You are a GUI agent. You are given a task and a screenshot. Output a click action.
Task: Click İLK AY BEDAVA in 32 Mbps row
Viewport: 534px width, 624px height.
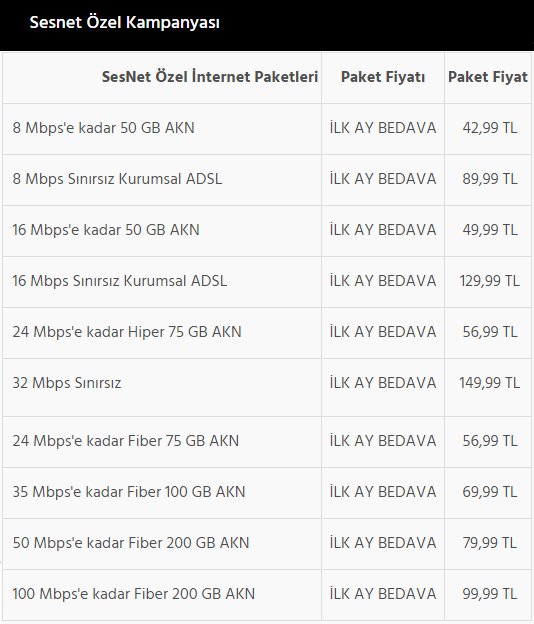click(383, 383)
